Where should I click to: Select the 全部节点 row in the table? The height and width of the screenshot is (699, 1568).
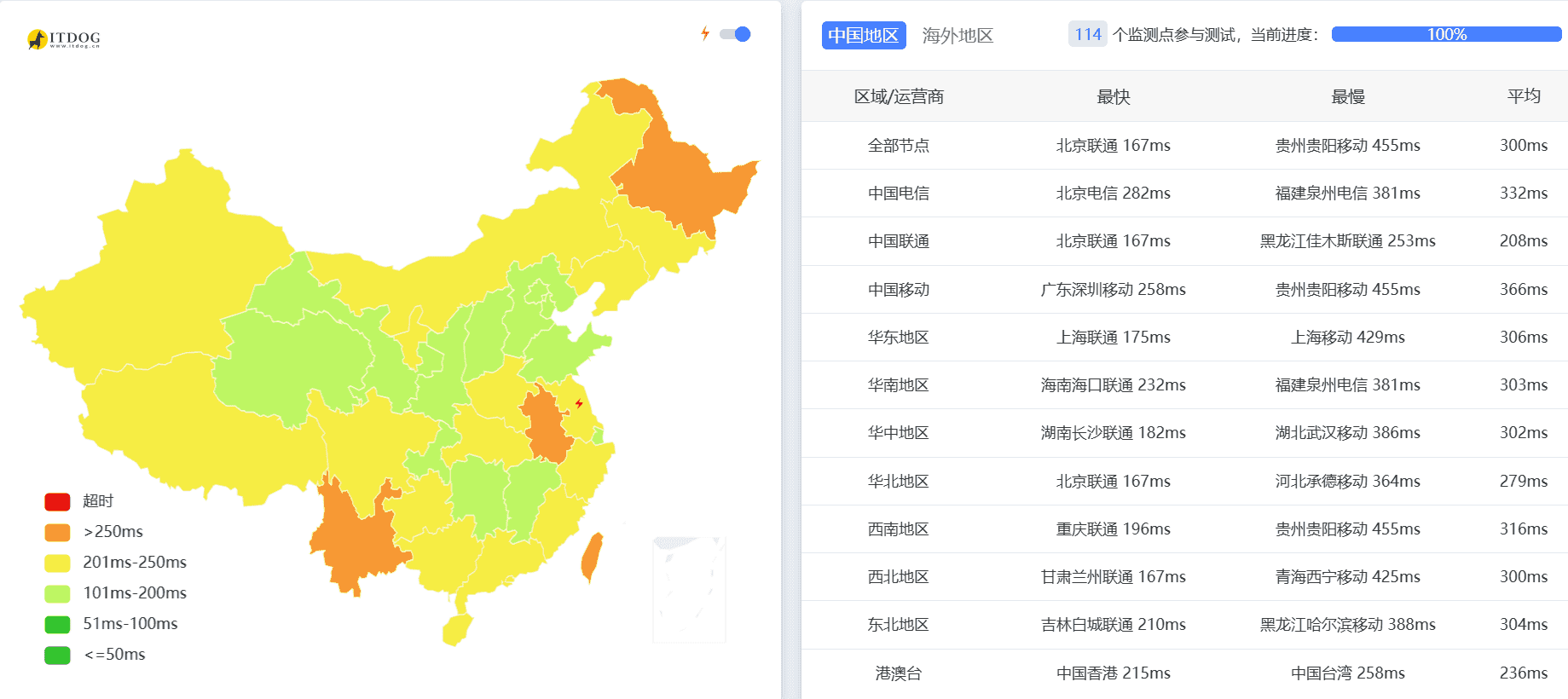pos(898,145)
